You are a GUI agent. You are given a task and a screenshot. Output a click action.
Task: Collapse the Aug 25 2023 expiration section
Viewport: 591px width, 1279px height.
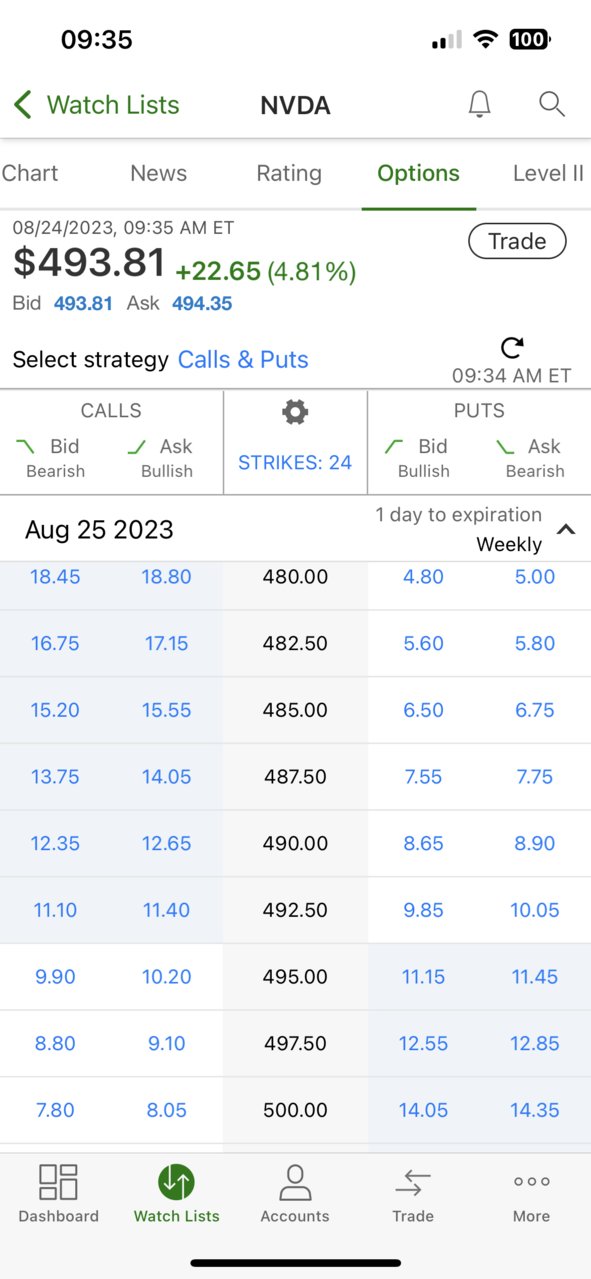point(566,529)
